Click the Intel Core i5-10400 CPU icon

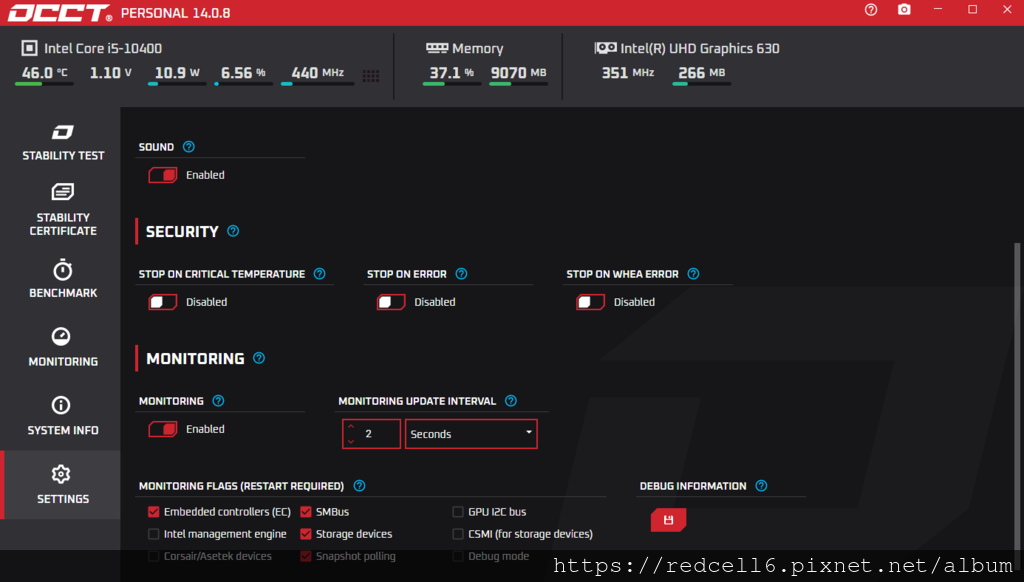tap(29, 48)
